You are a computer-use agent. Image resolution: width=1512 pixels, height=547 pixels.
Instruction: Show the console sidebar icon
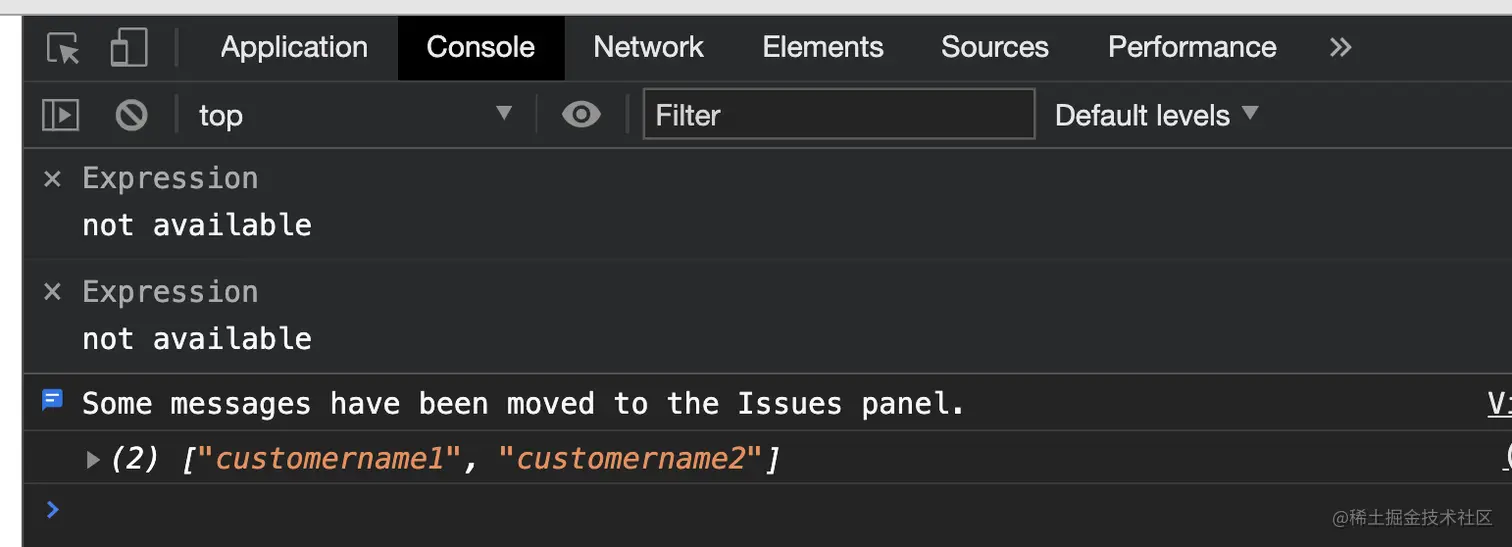(x=60, y=115)
